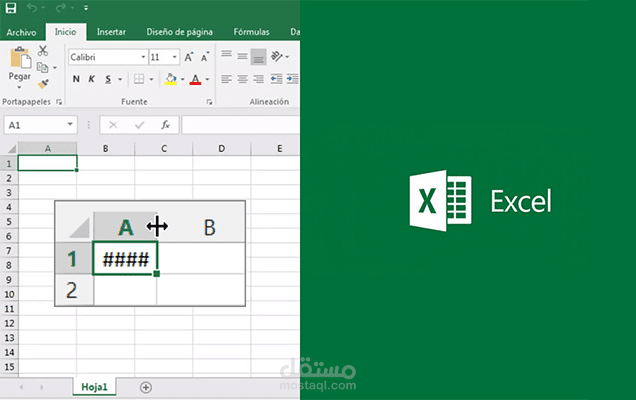Viewport: 636px width, 400px height.
Task: Select row 1 header in worksheet
Action: [9, 163]
